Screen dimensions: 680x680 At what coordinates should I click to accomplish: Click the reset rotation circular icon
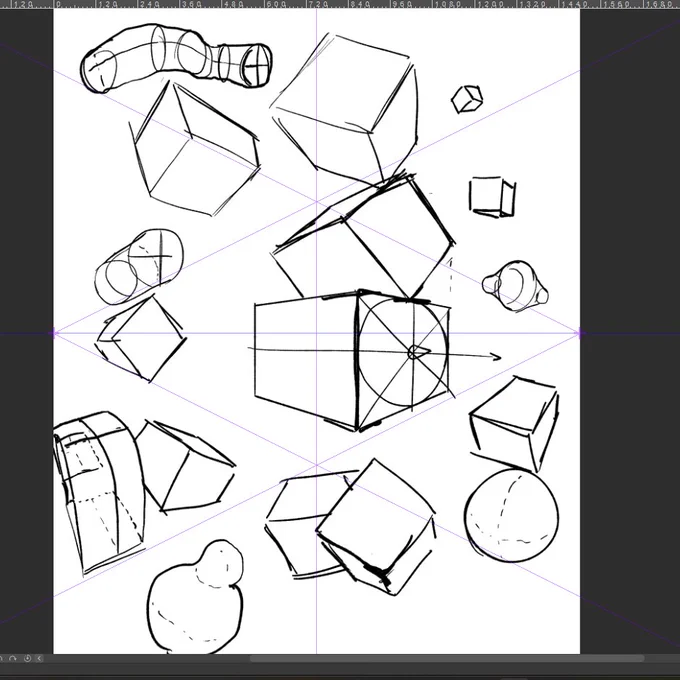[x=27, y=658]
